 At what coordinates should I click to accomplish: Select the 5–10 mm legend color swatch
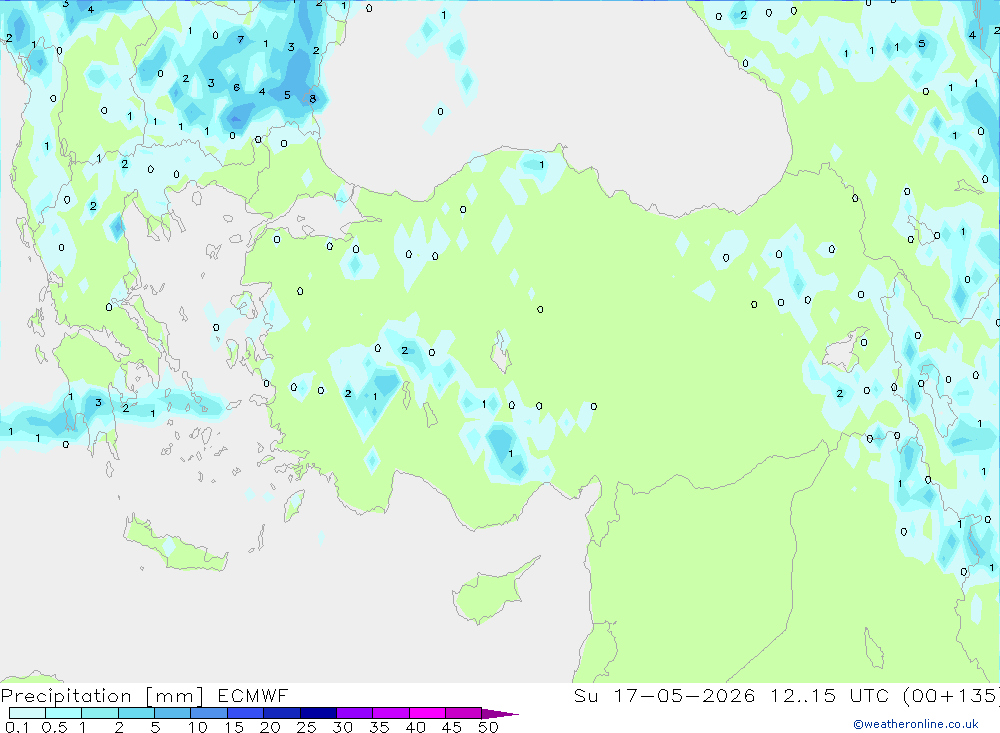(x=173, y=713)
